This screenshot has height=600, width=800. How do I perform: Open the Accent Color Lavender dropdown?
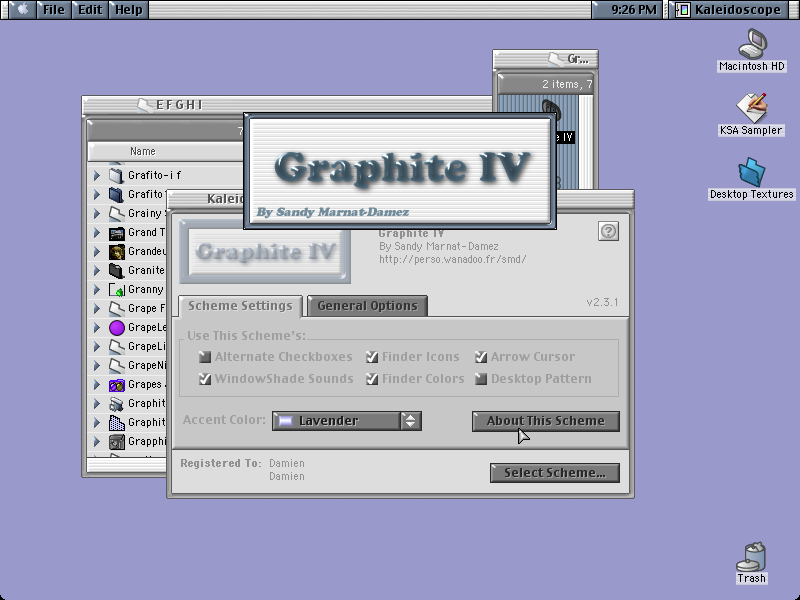(x=346, y=421)
